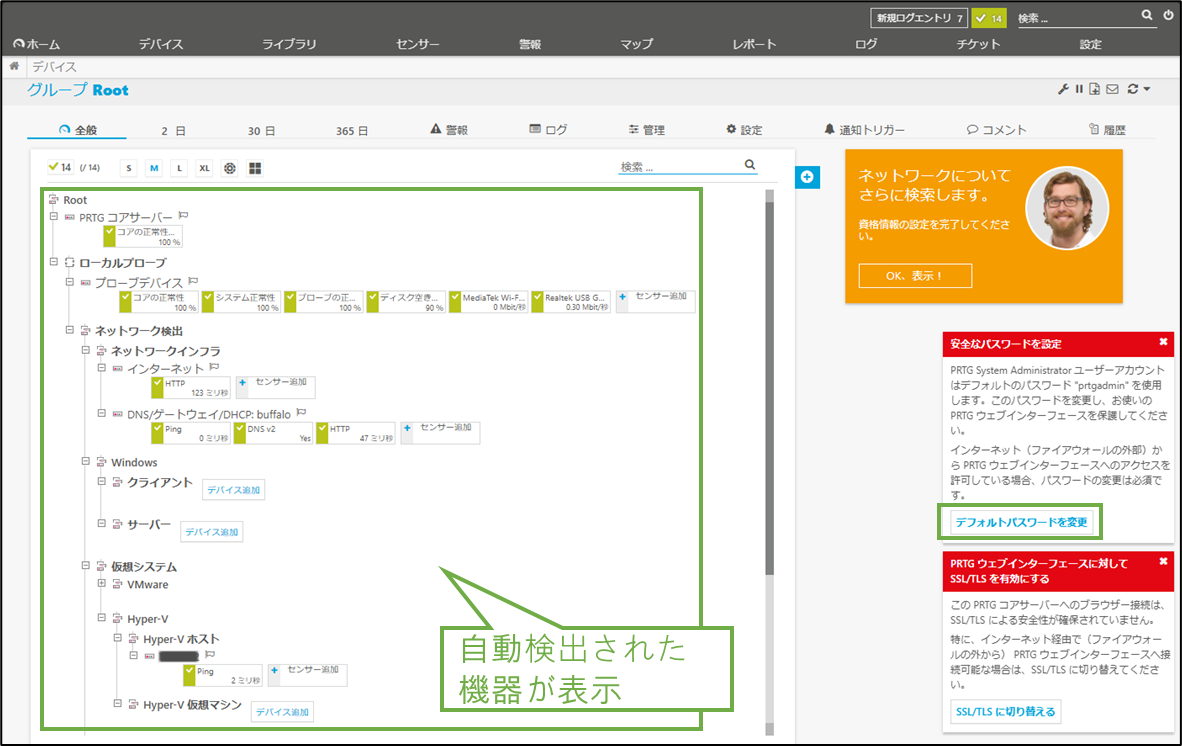Viewport: 1182px width, 746px height.
Task: Open view options with the gear icon
Action: point(229,167)
